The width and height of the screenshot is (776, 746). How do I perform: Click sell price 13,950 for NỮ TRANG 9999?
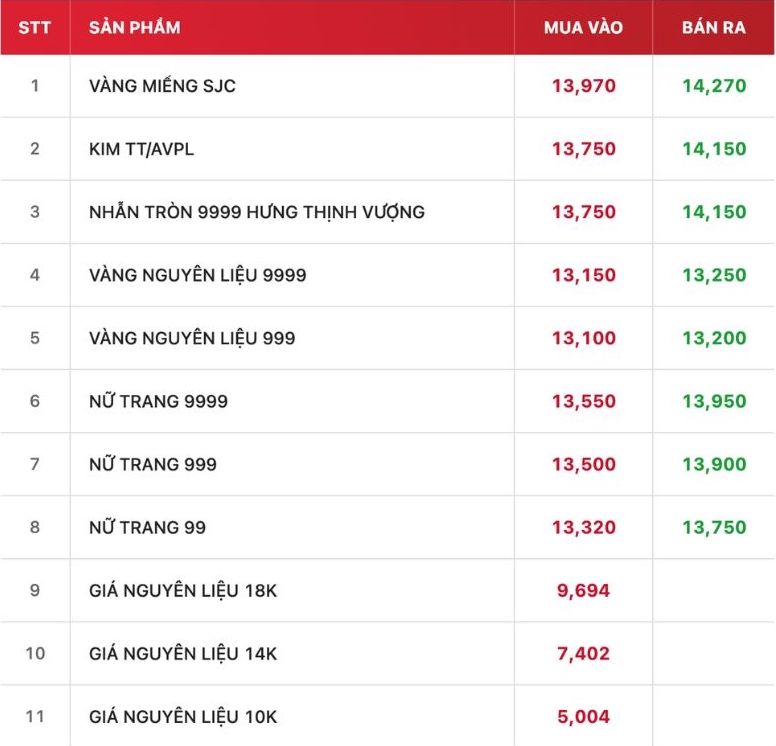[x=714, y=401]
